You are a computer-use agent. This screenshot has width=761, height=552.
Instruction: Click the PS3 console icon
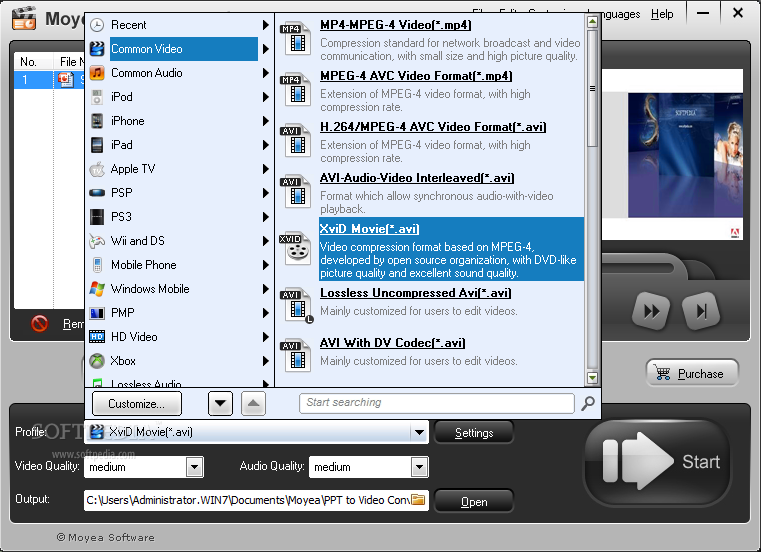coord(97,217)
